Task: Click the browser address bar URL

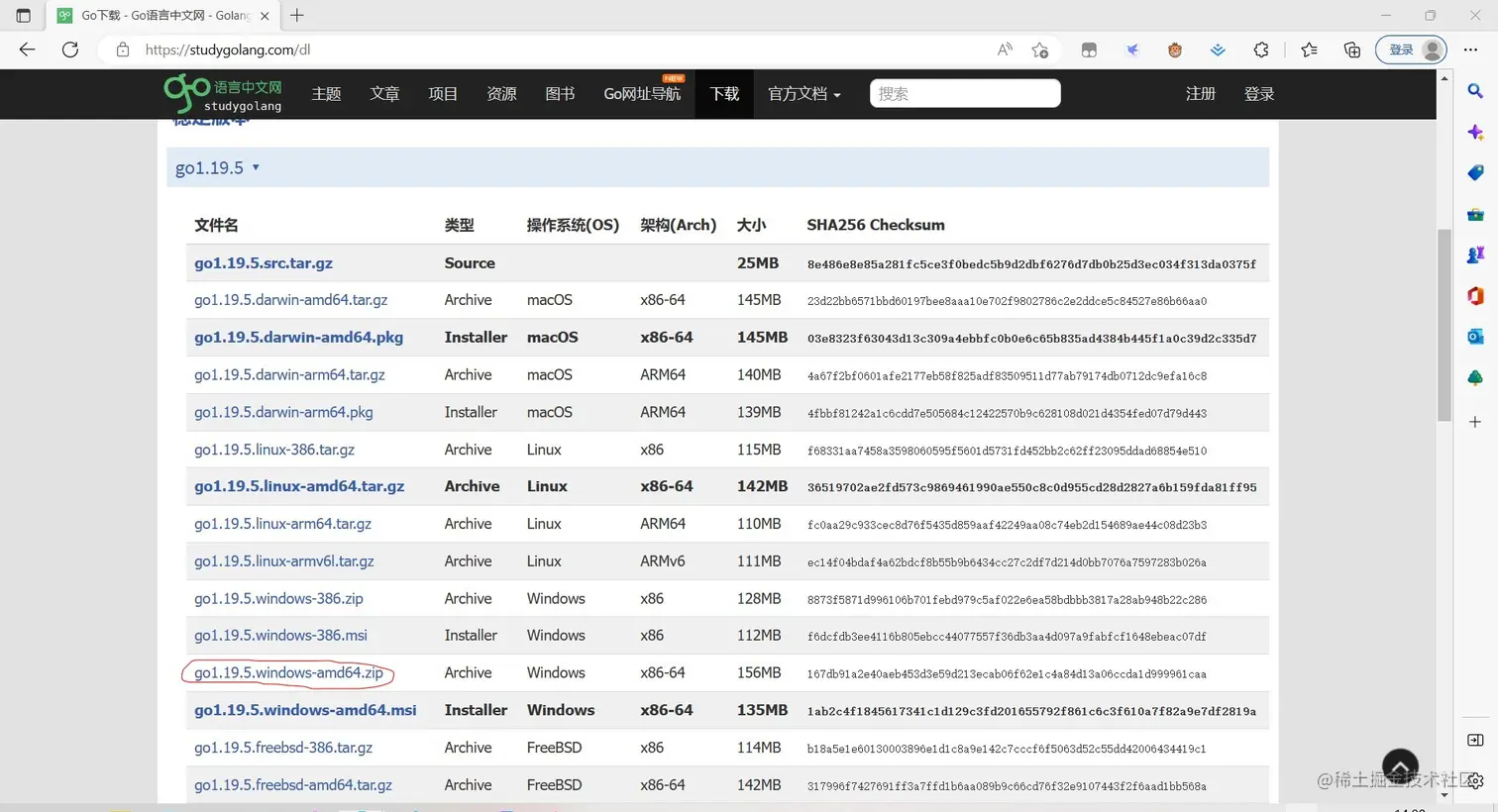Action: tap(228, 50)
